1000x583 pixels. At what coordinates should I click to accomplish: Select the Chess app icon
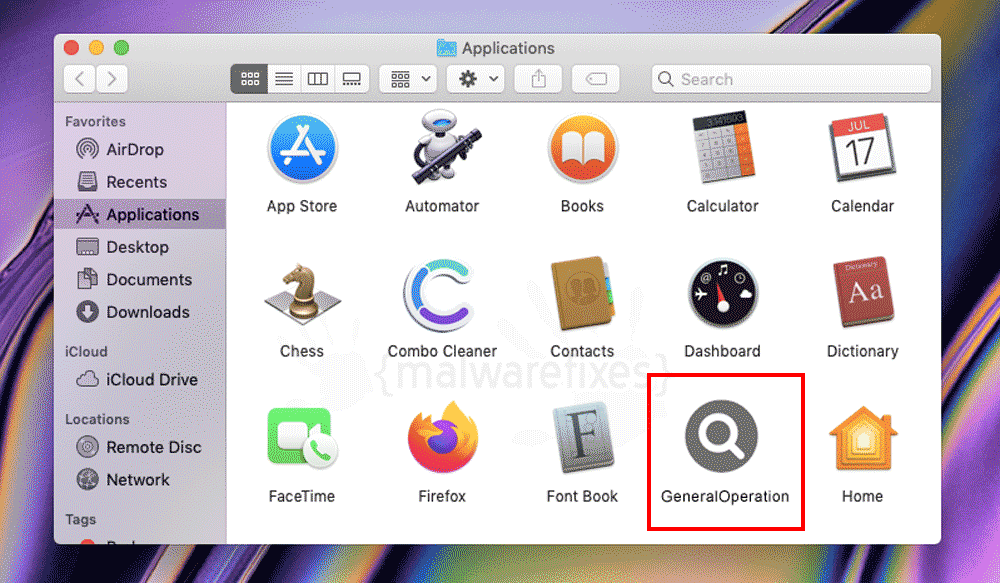pyautogui.click(x=302, y=293)
